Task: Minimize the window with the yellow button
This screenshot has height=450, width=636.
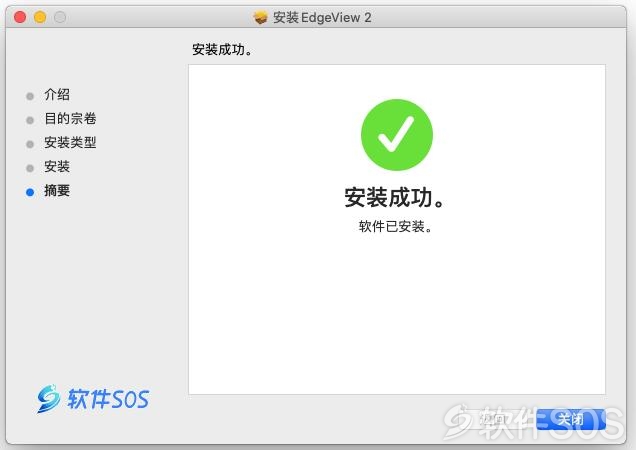Action: click(40, 17)
